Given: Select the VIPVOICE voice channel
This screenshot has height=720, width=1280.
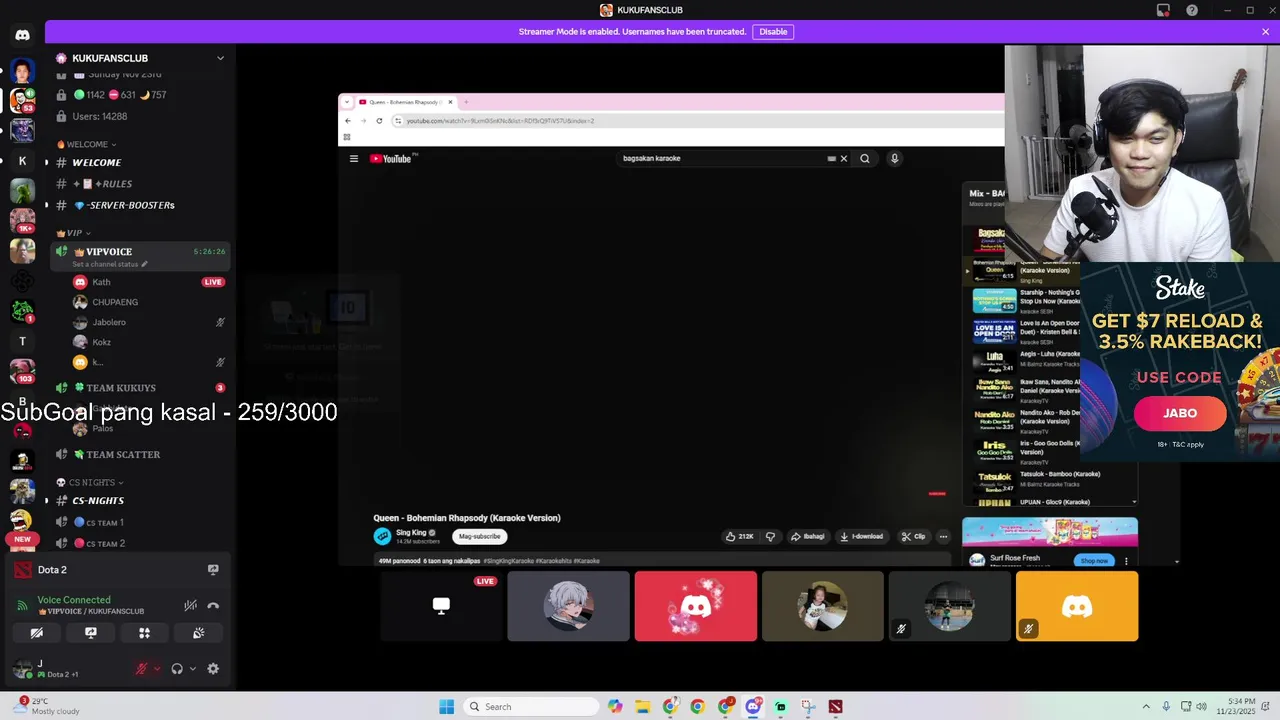Looking at the screenshot, I should pyautogui.click(x=109, y=251).
